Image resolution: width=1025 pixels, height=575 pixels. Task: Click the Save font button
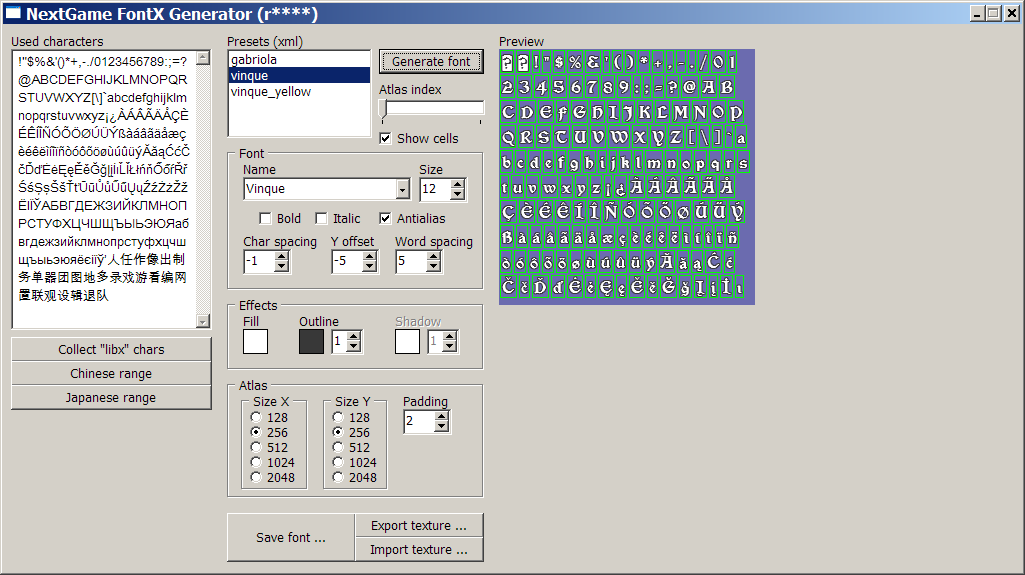pos(291,538)
